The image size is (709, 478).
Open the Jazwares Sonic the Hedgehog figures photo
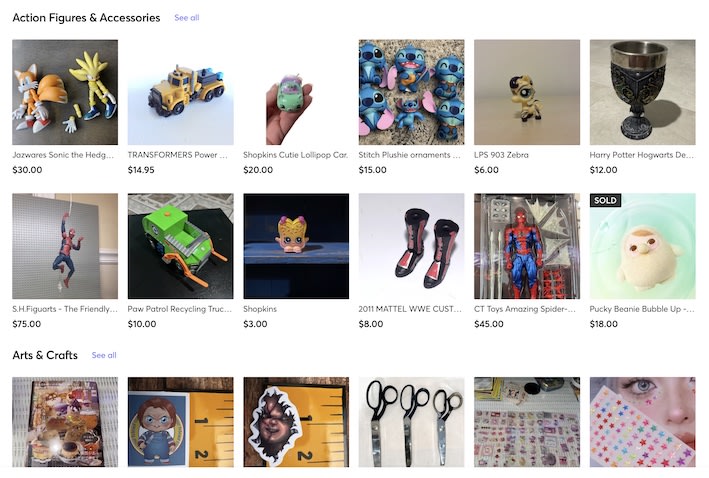coord(65,92)
